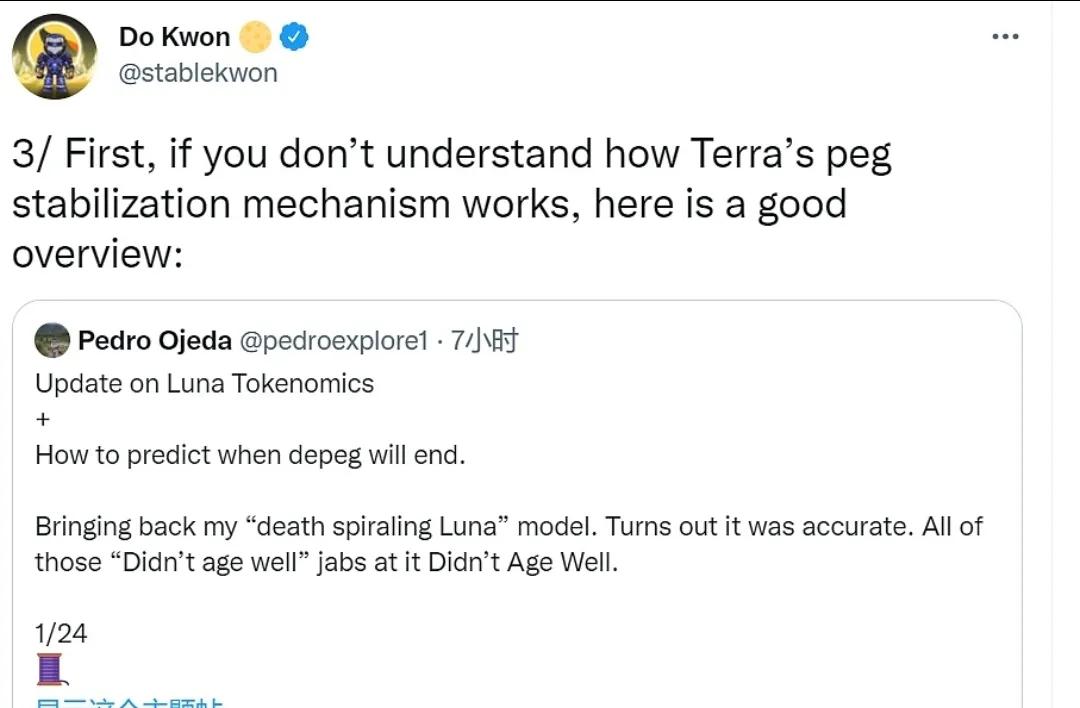
Task: Open the three-dot more options menu
Action: pyautogui.click(x=1005, y=37)
